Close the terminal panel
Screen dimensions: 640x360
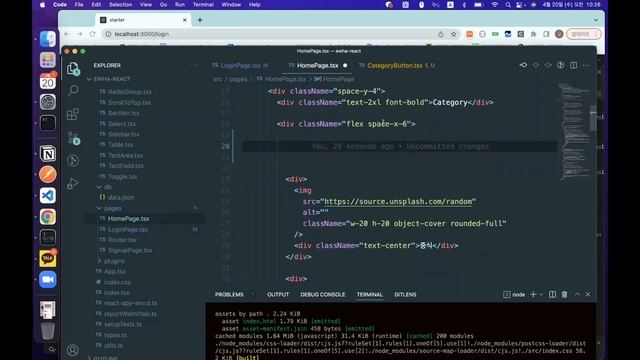[x=588, y=294]
